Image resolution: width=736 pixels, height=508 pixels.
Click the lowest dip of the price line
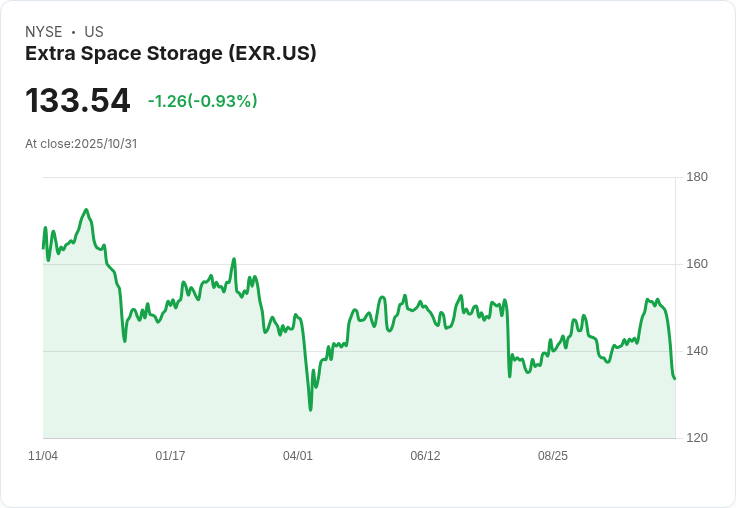coord(310,409)
